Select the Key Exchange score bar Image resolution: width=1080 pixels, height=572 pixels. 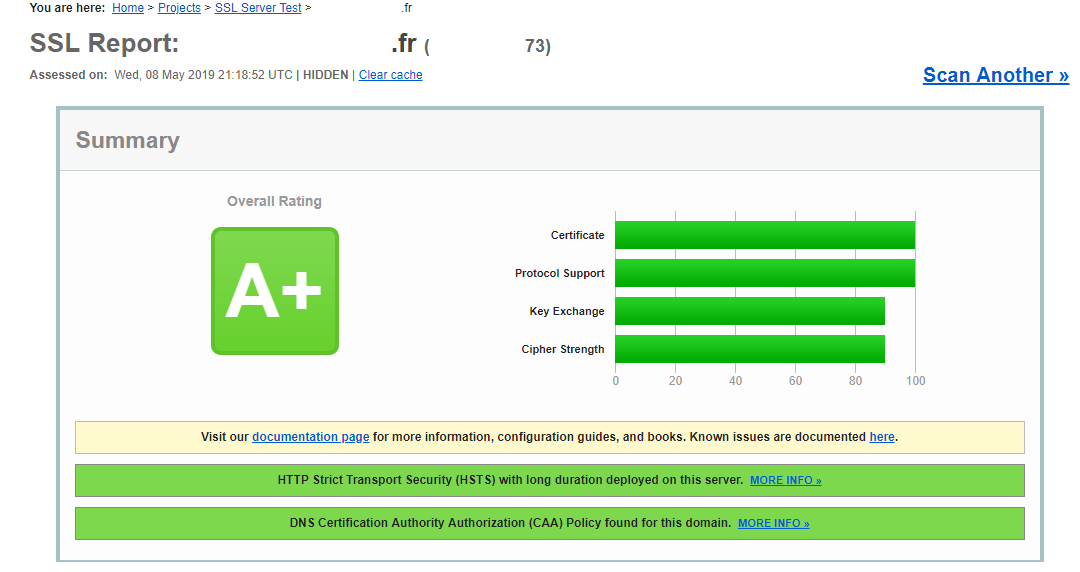tap(749, 311)
